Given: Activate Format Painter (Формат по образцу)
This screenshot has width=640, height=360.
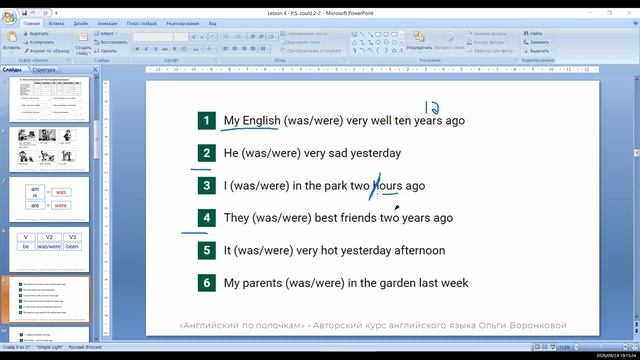Looking at the screenshot, I should pos(46,51).
